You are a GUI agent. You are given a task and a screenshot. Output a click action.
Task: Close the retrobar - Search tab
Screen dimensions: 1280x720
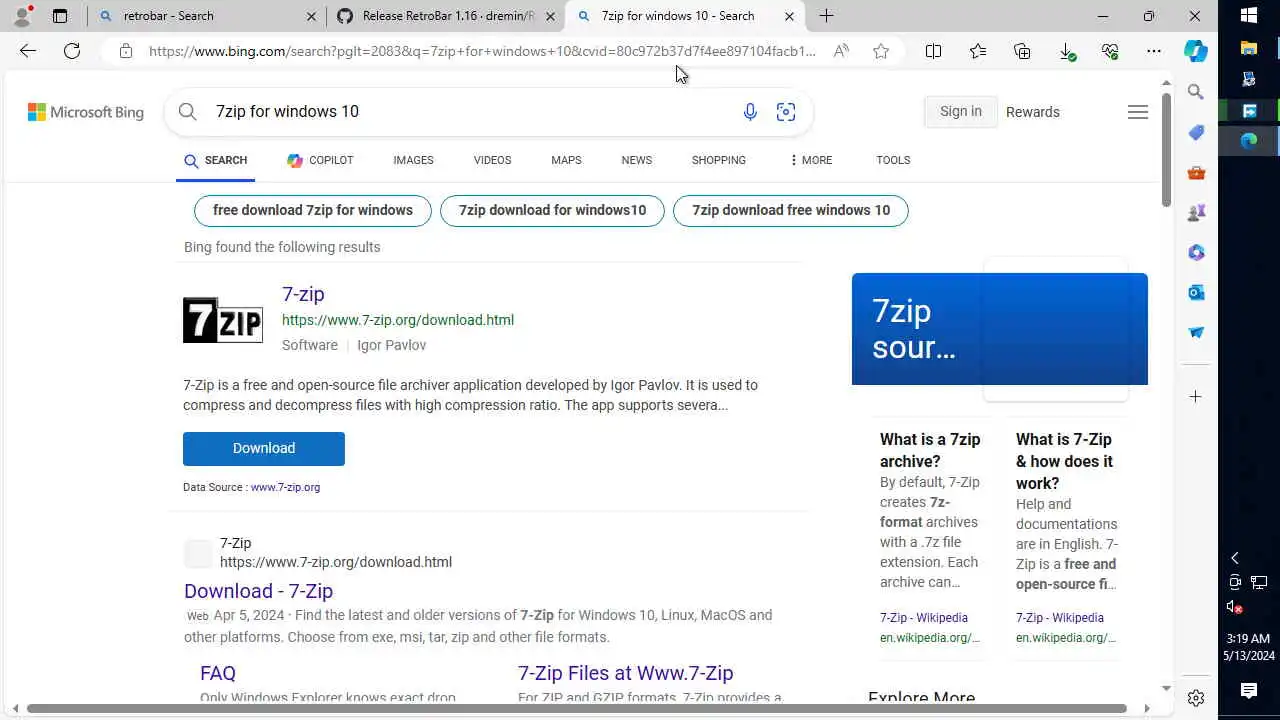pyautogui.click(x=311, y=16)
